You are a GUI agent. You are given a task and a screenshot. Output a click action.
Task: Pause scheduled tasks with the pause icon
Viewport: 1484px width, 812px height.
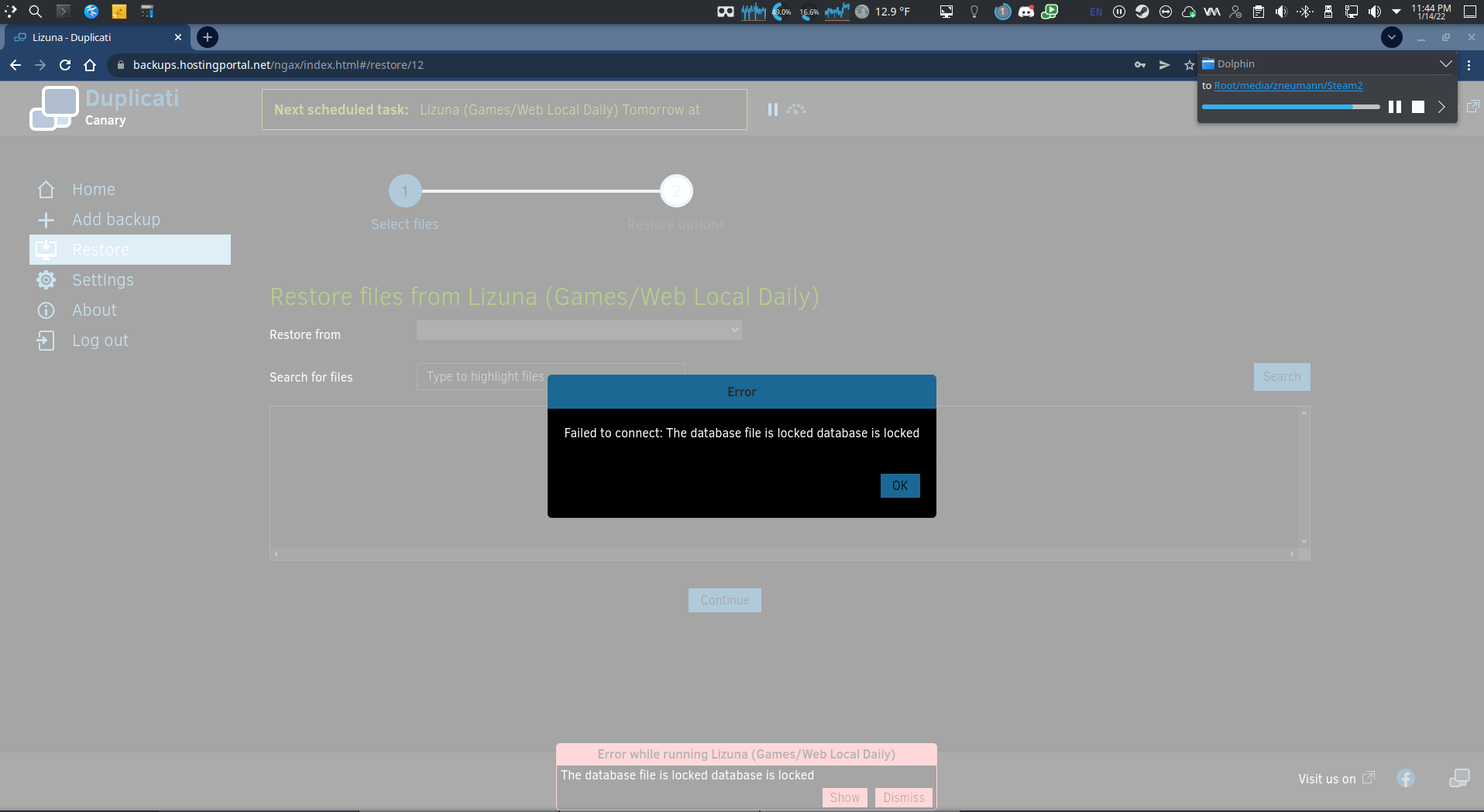tap(772, 109)
